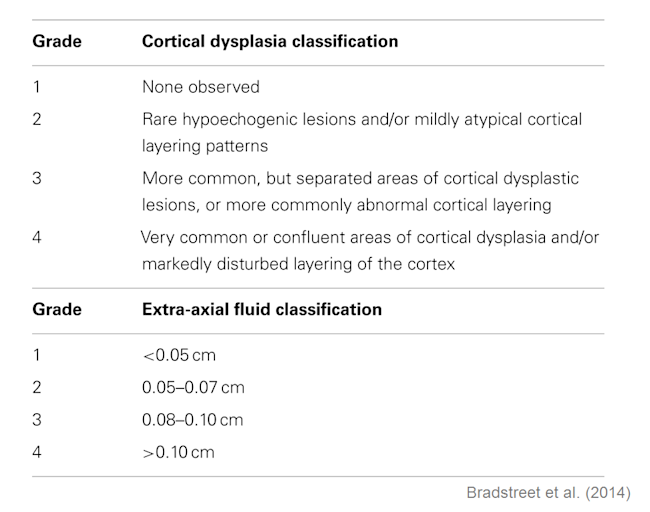Select the Extra-axial fluid classification header
The width and height of the screenshot is (650, 512).
coord(262,309)
